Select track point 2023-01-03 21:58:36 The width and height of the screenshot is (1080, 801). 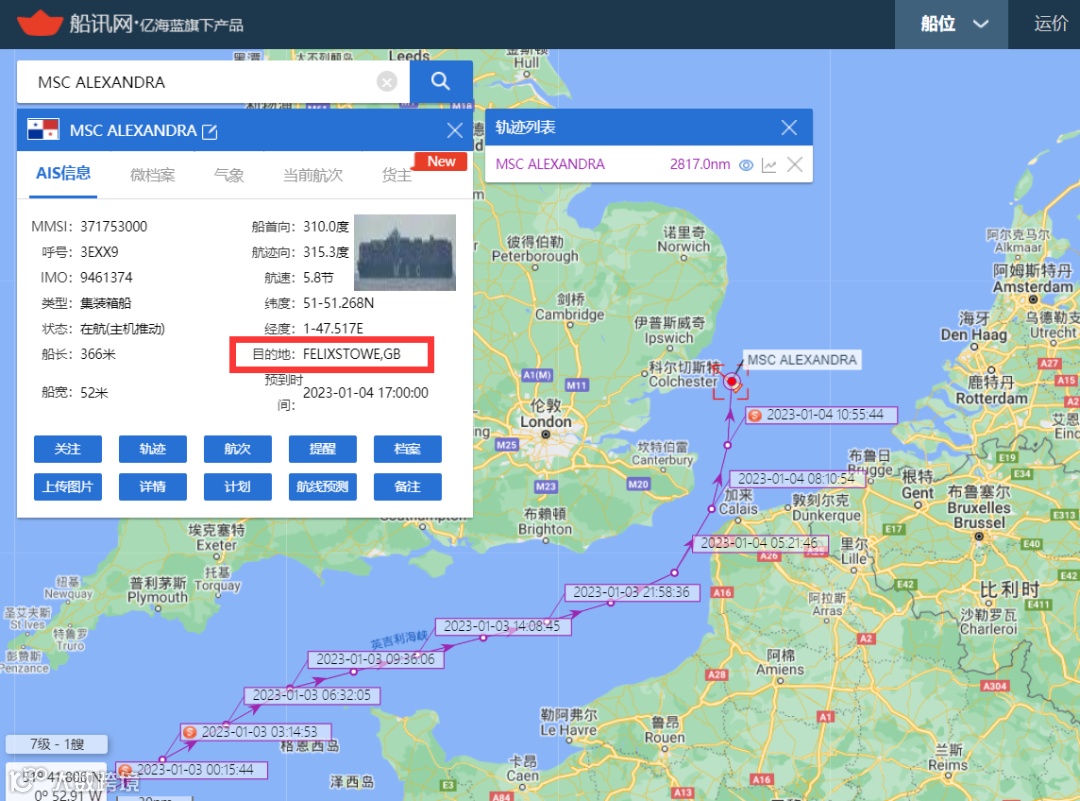tap(631, 592)
